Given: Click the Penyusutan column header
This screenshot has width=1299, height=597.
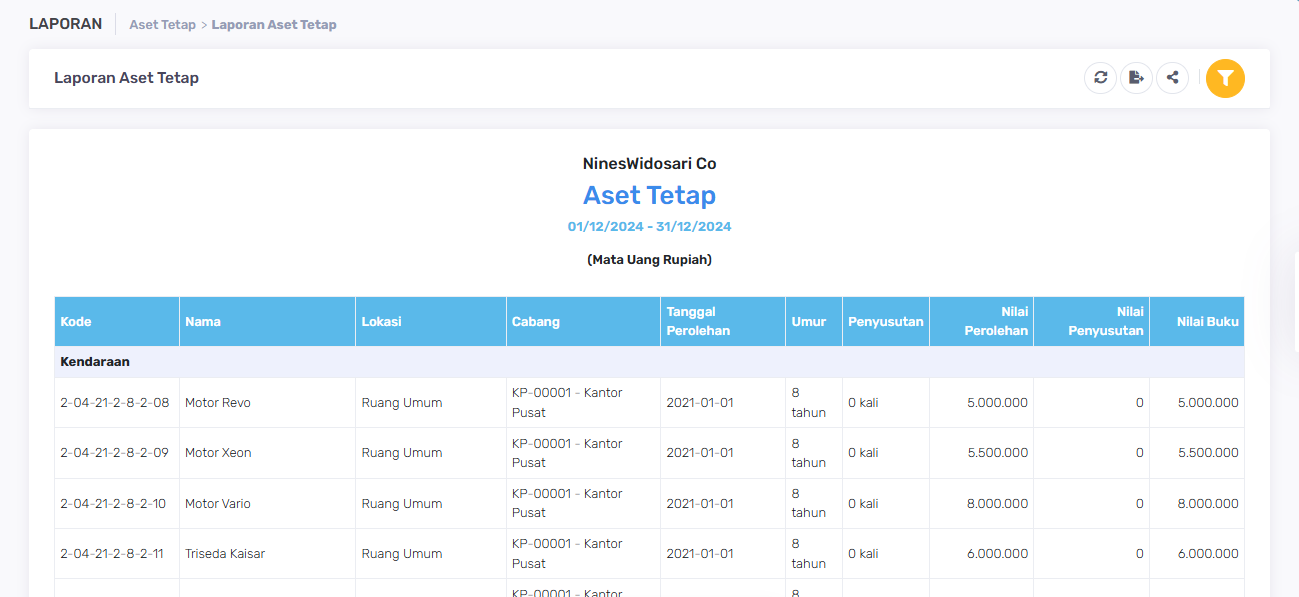Looking at the screenshot, I should (886, 322).
